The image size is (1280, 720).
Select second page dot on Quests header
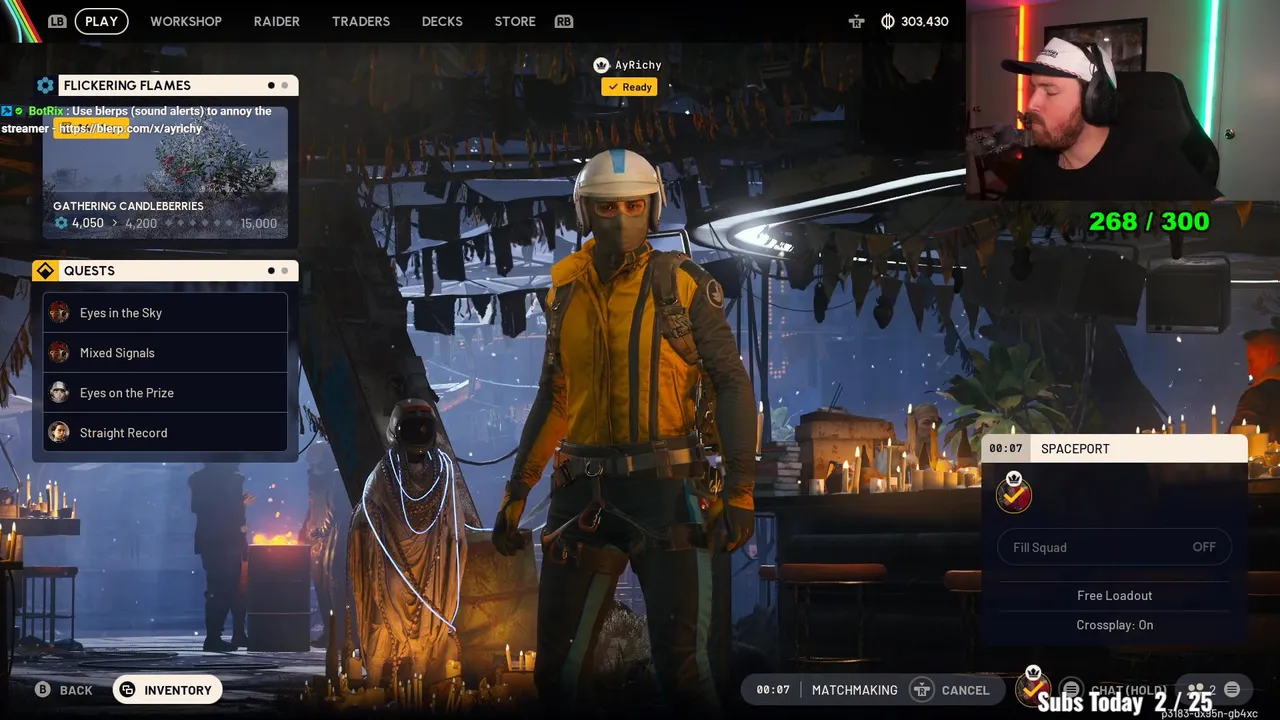coord(285,271)
